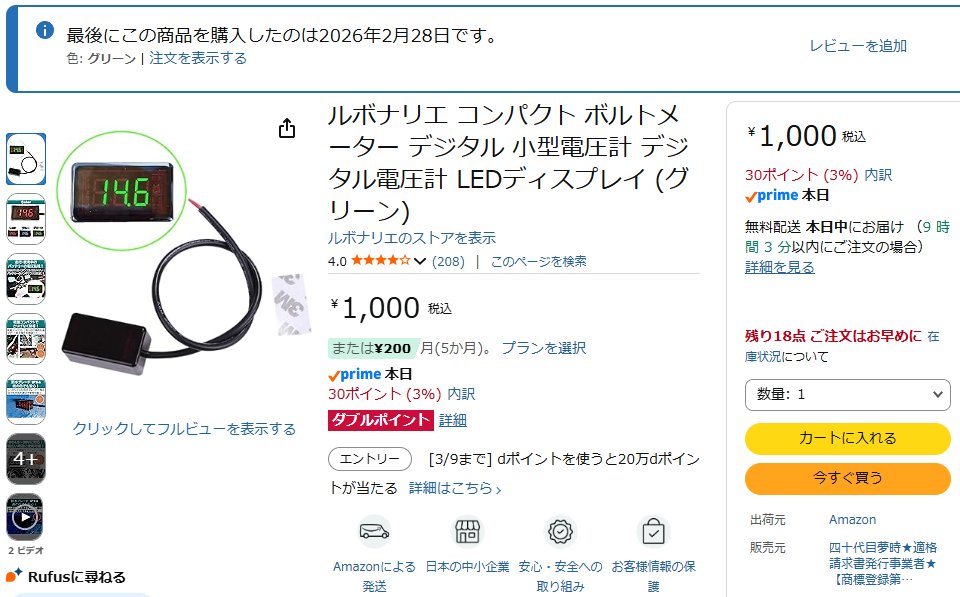Click the share icon above product image

tap(287, 128)
